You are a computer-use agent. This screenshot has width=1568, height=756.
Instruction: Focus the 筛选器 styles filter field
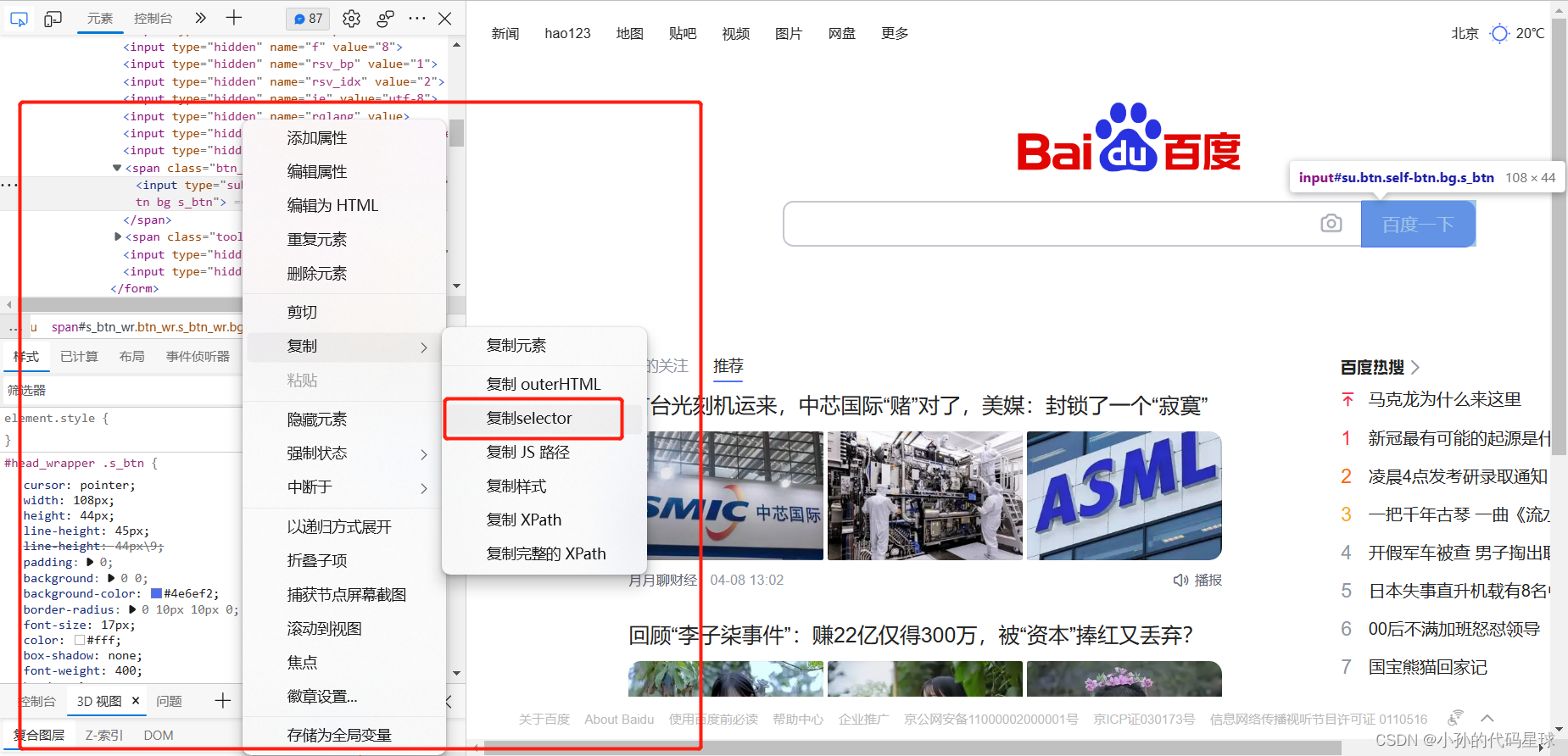coord(123,391)
